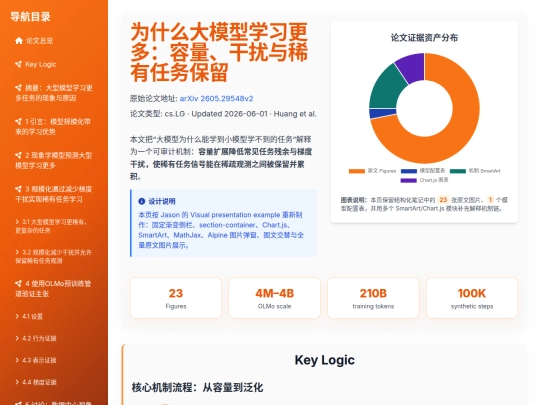This screenshot has width=540, height=405.
Task: Toggle Chart.js 图表 purple legend swatch
Action: 409,180
